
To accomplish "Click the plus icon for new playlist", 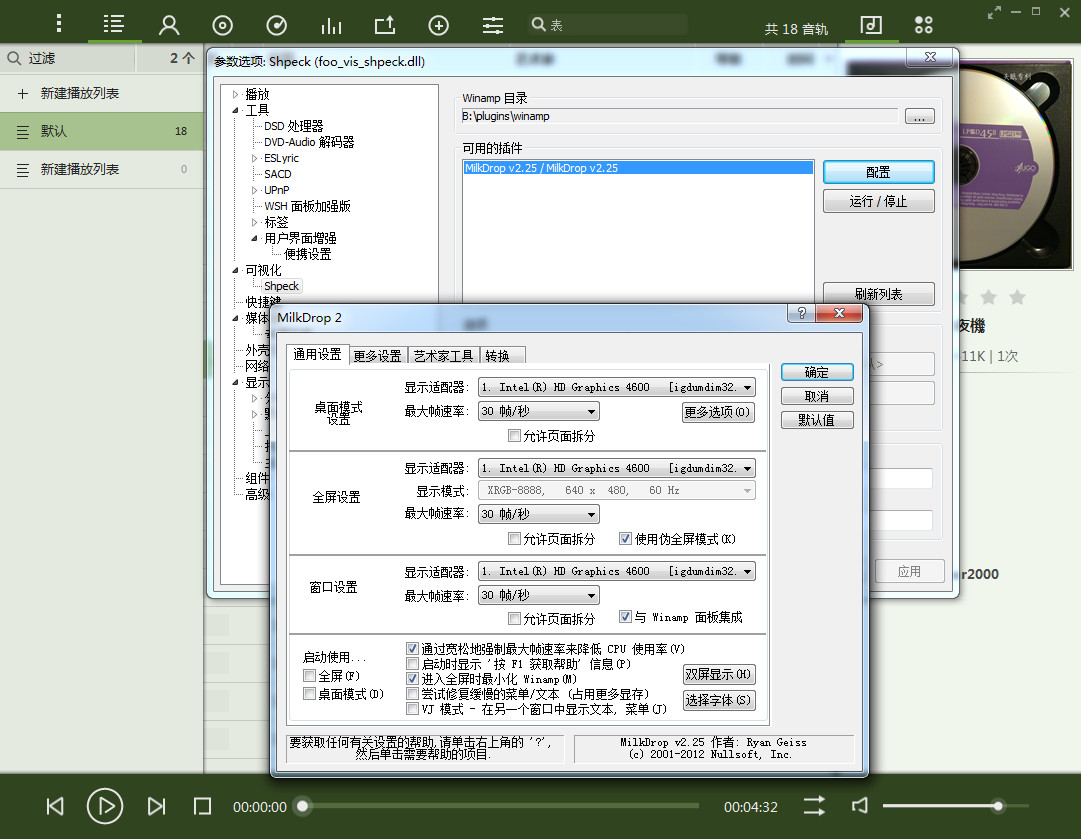I will coord(23,93).
